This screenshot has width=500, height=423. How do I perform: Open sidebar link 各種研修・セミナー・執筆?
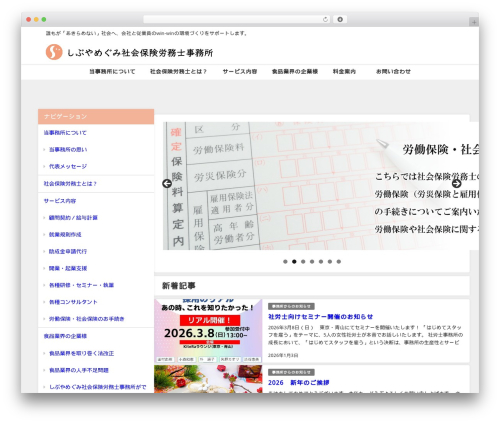pos(82,285)
